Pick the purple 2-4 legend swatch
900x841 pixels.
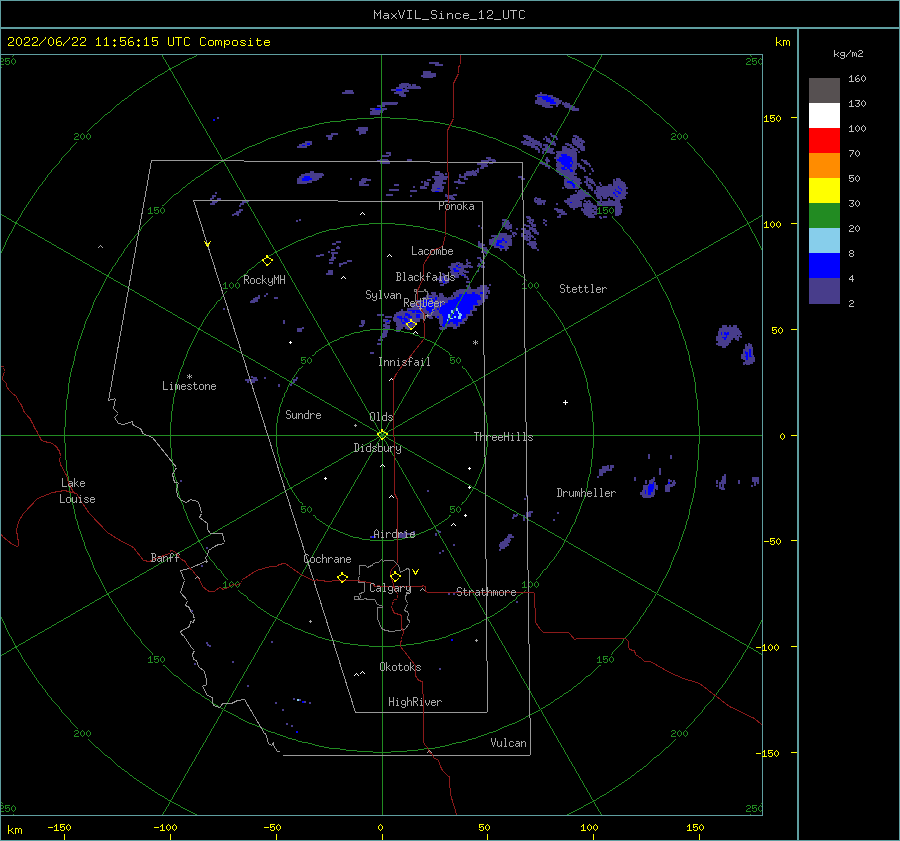[x=824, y=291]
